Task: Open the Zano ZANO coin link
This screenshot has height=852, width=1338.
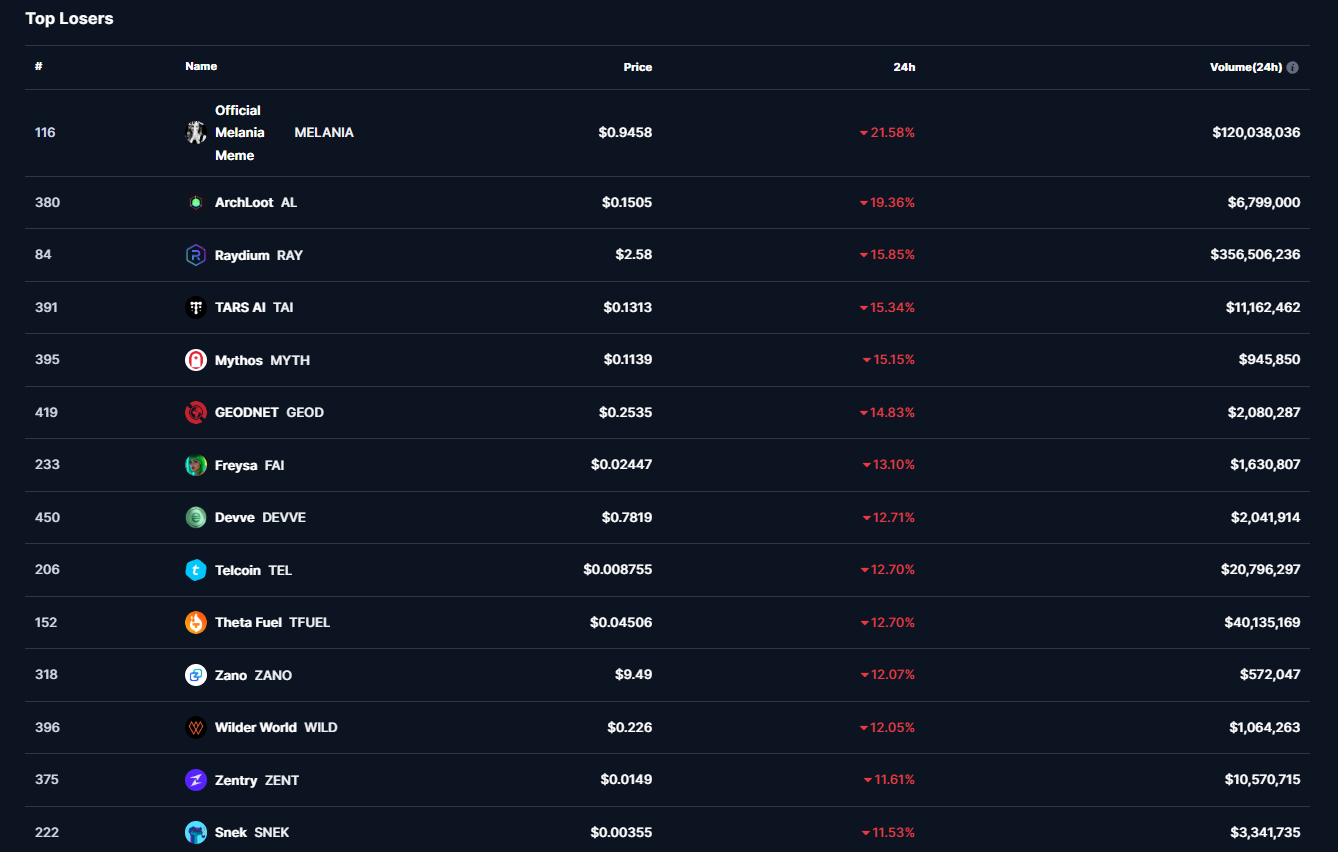Action: click(x=253, y=675)
